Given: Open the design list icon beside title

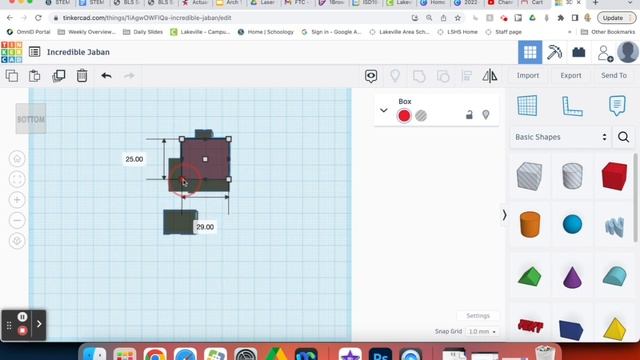Looking at the screenshot, I should click(35, 52).
